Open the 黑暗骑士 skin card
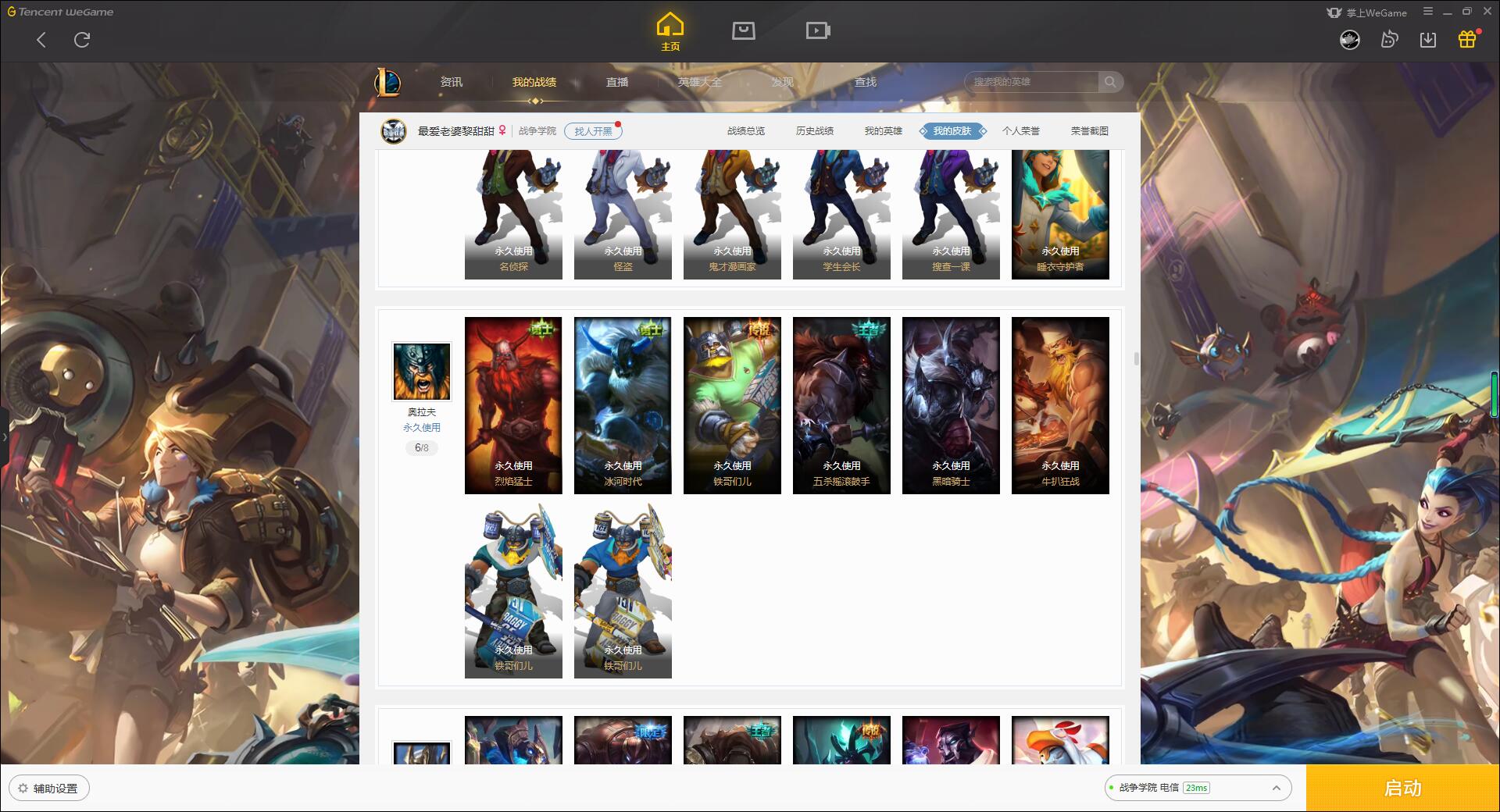 pyautogui.click(x=951, y=405)
